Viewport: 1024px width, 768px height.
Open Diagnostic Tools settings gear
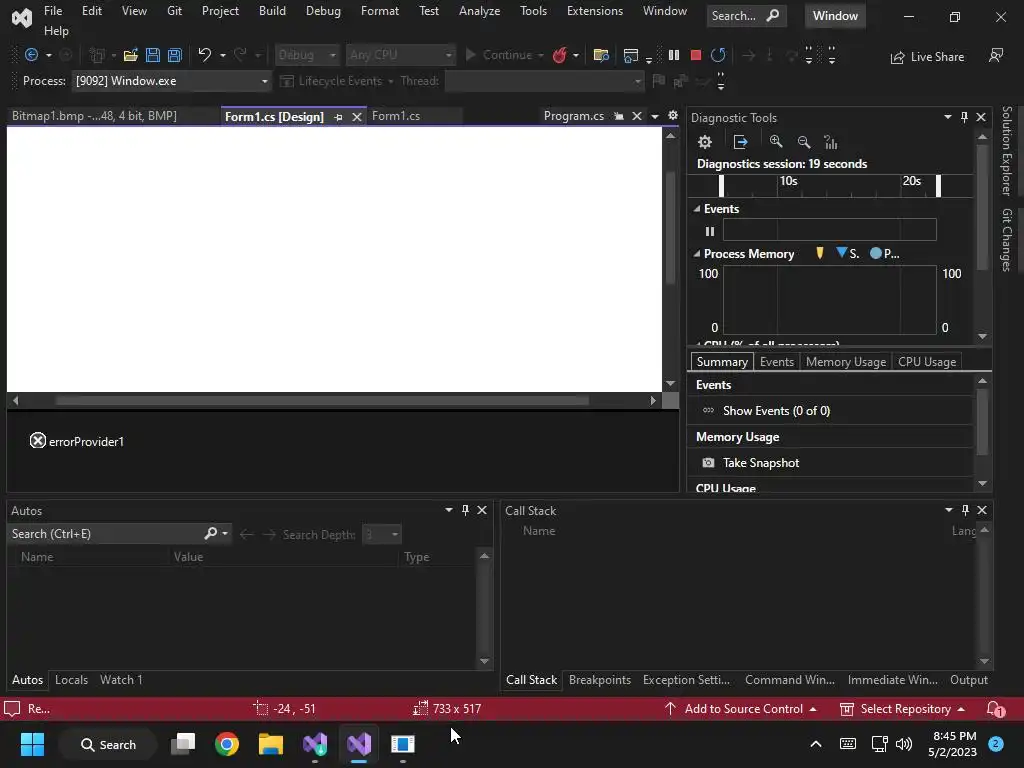click(x=705, y=142)
